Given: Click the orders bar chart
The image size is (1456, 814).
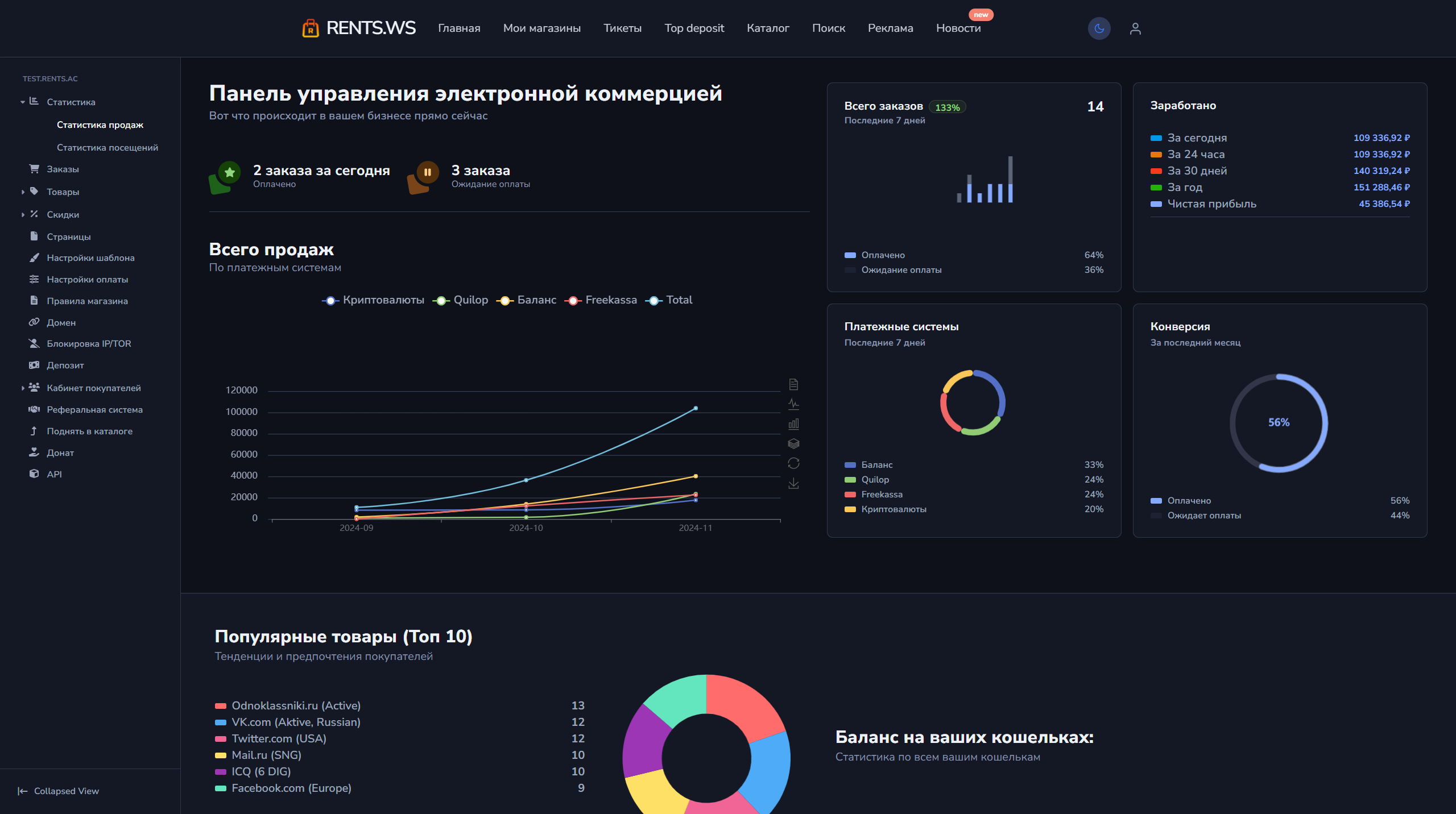Looking at the screenshot, I should (985, 180).
